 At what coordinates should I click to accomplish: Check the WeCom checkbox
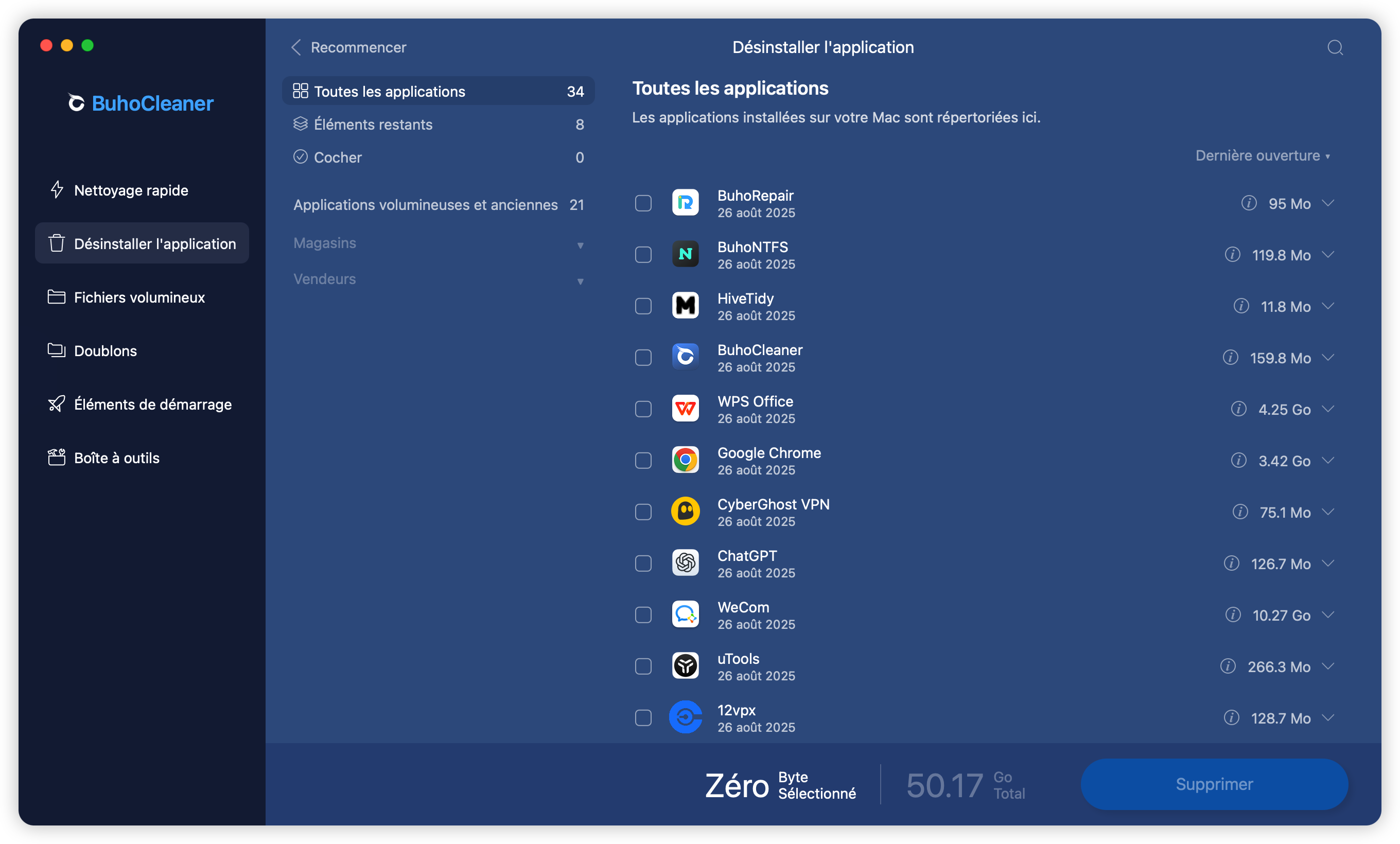643,614
